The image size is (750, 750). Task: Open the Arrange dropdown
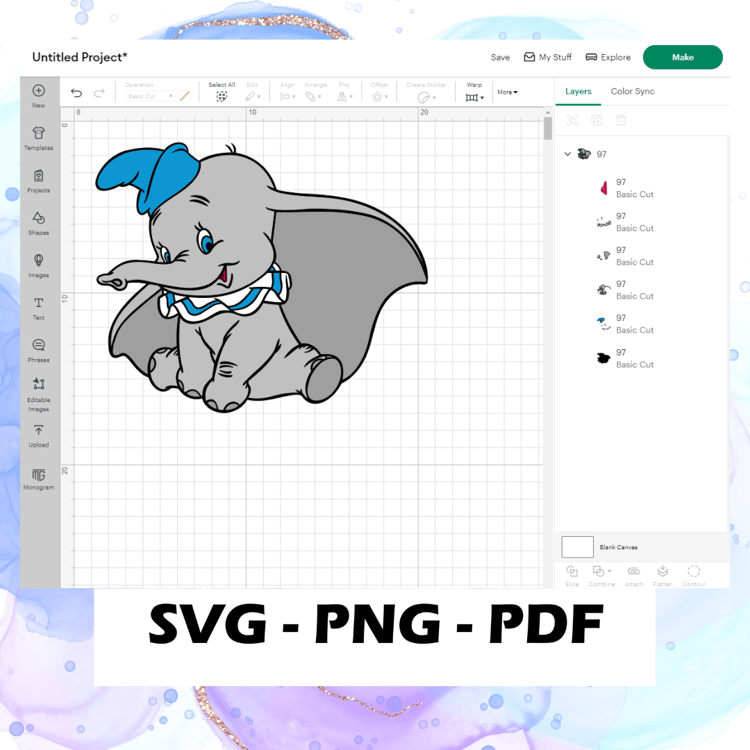(315, 92)
